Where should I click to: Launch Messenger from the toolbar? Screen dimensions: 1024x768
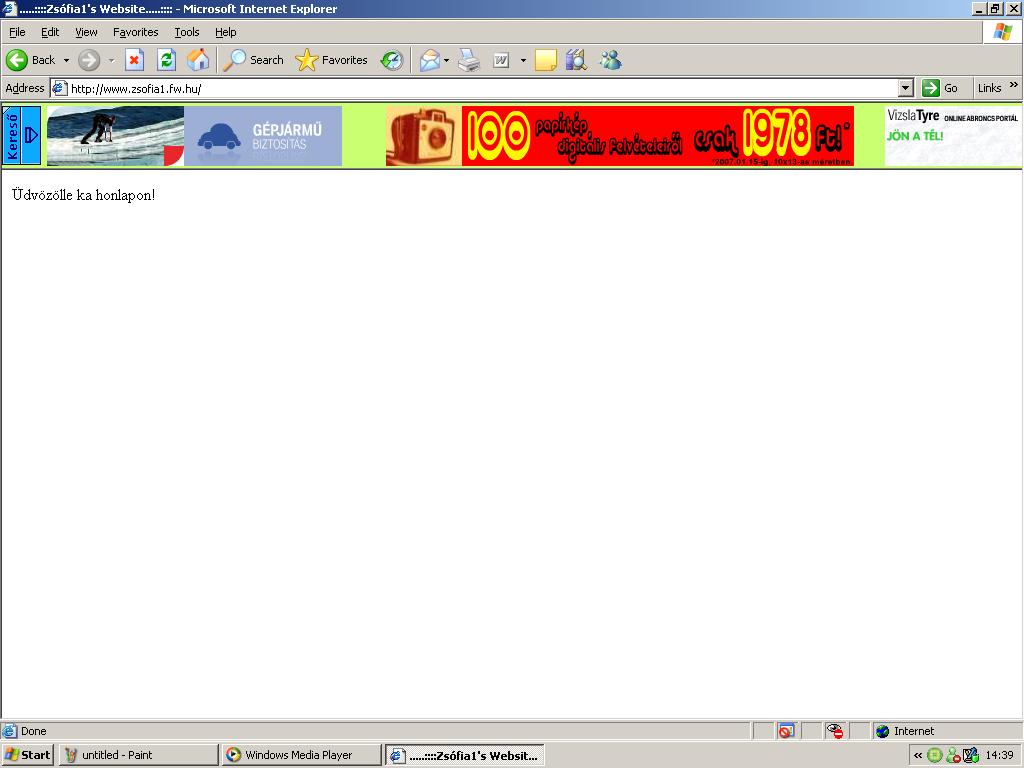click(610, 60)
